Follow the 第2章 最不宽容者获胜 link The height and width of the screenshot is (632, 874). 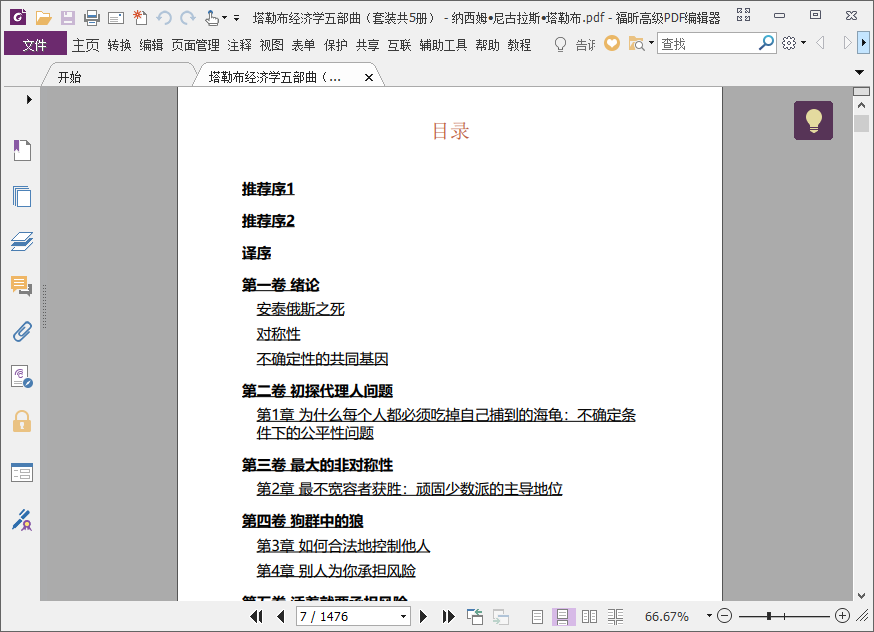(409, 489)
